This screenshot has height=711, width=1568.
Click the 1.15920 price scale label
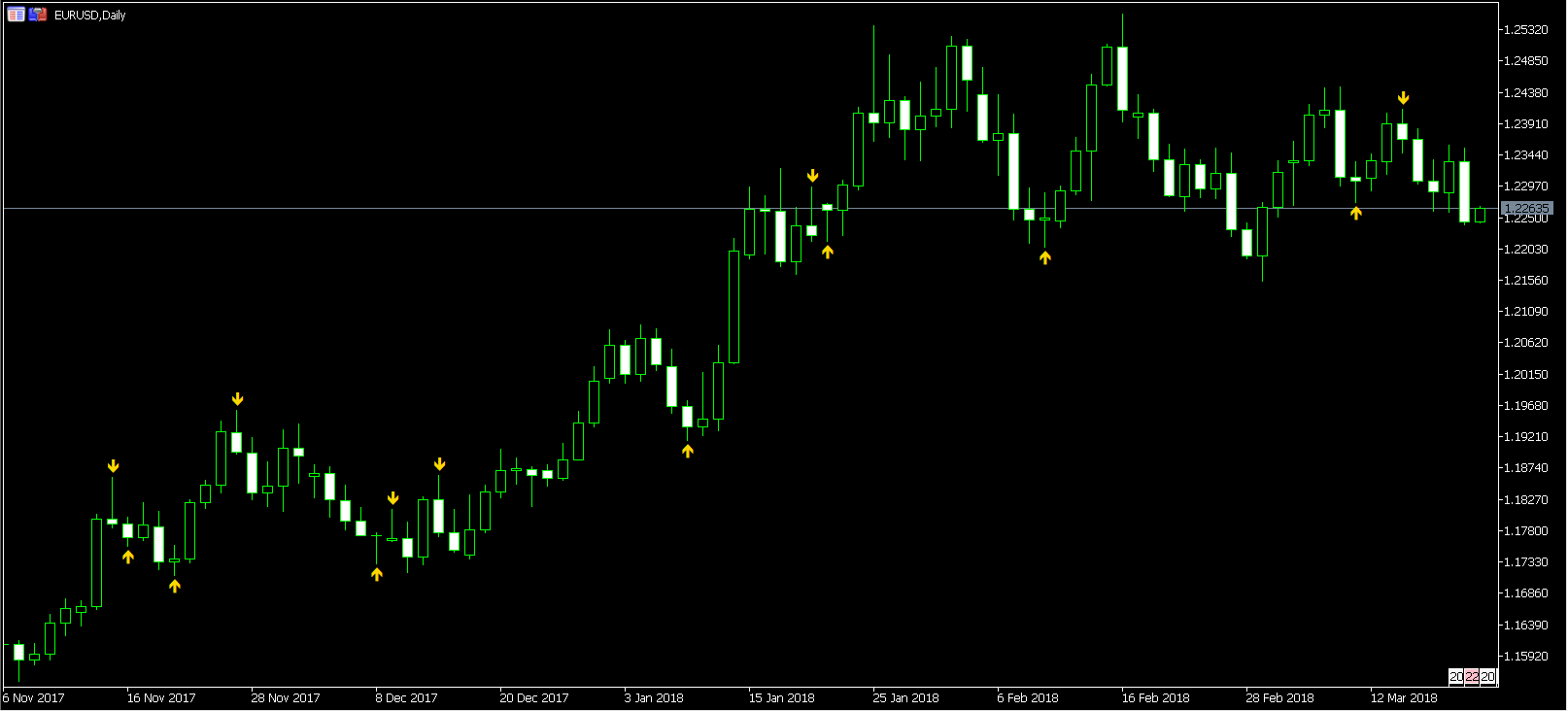click(x=1525, y=657)
